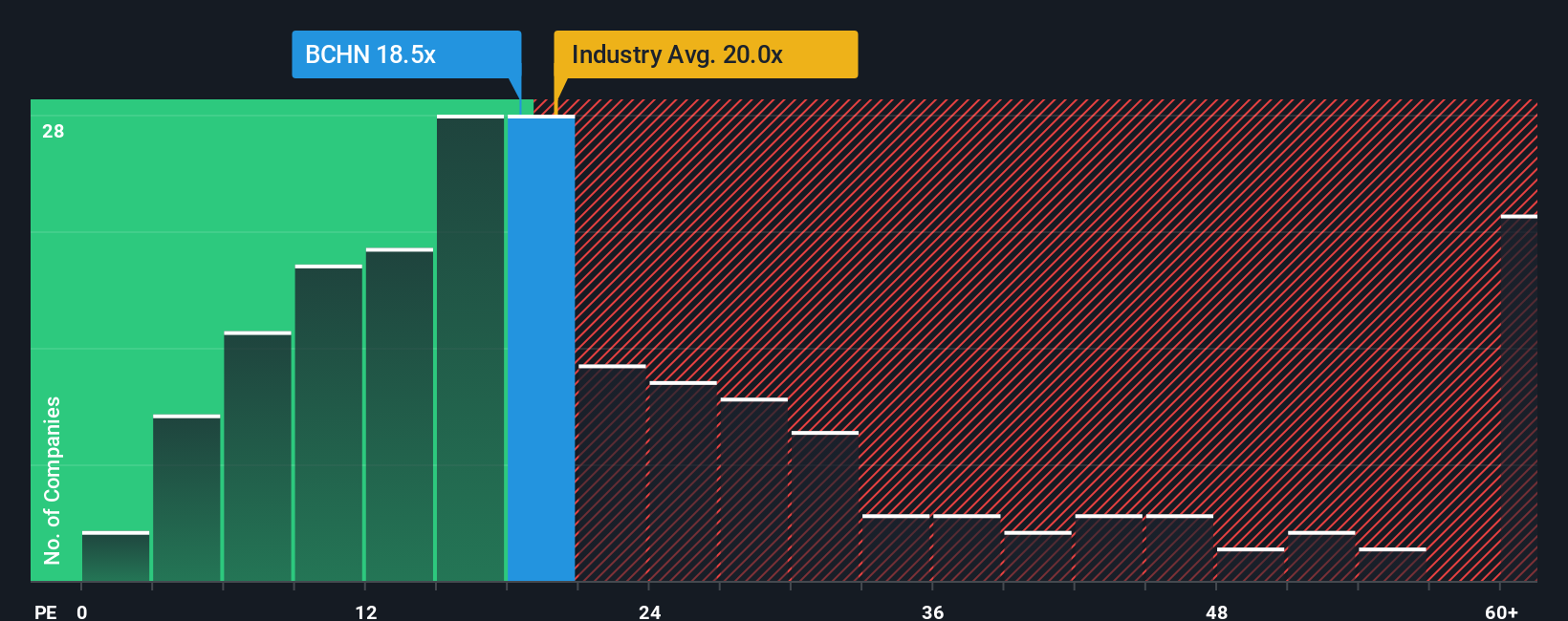The image size is (1568, 621).
Task: Select the bar starting at PE 12
Action: click(x=400, y=415)
